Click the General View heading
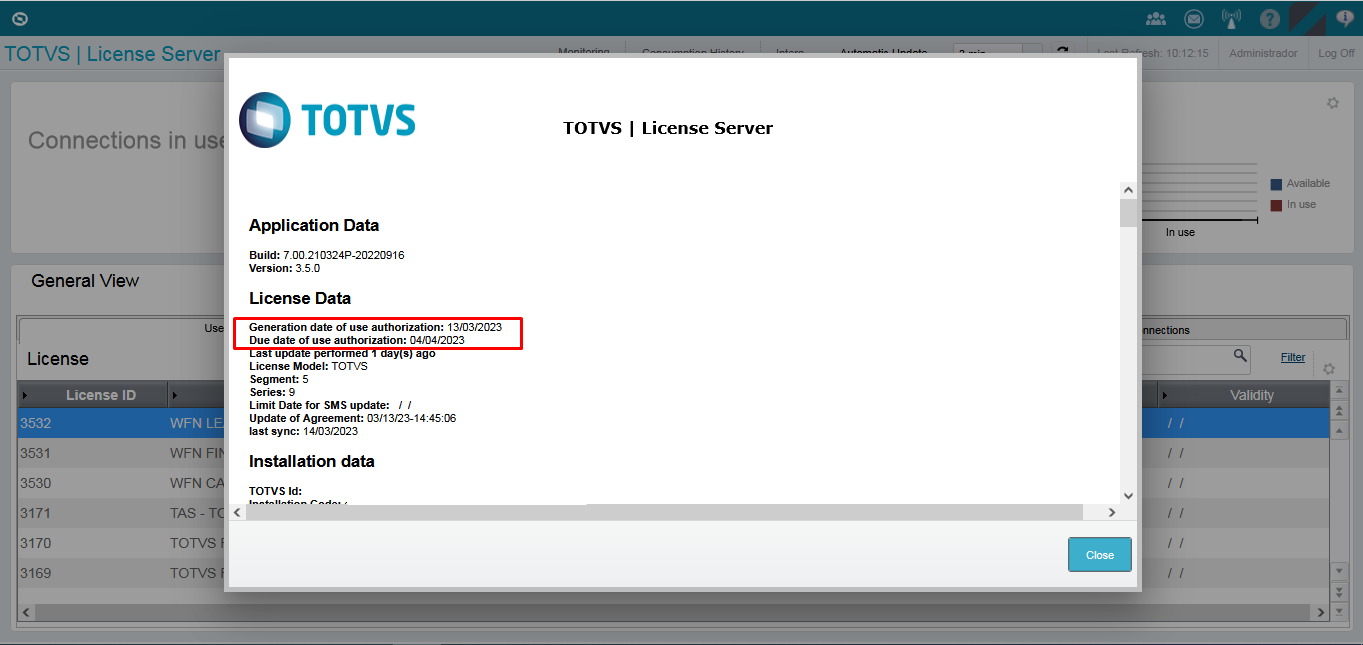This screenshot has height=645, width=1363. click(x=85, y=281)
